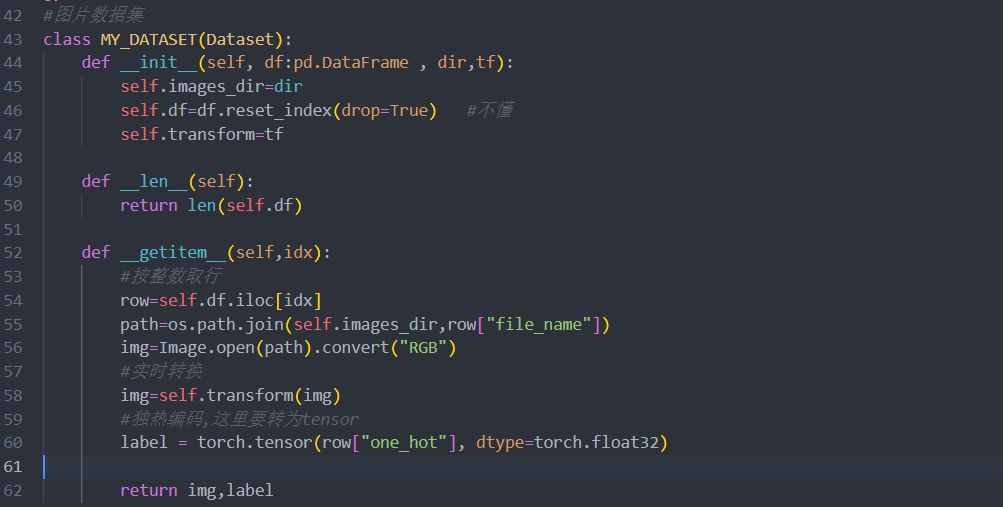Click line number 60 in the gutter
Screen dimensions: 1003x507
pos(13,442)
